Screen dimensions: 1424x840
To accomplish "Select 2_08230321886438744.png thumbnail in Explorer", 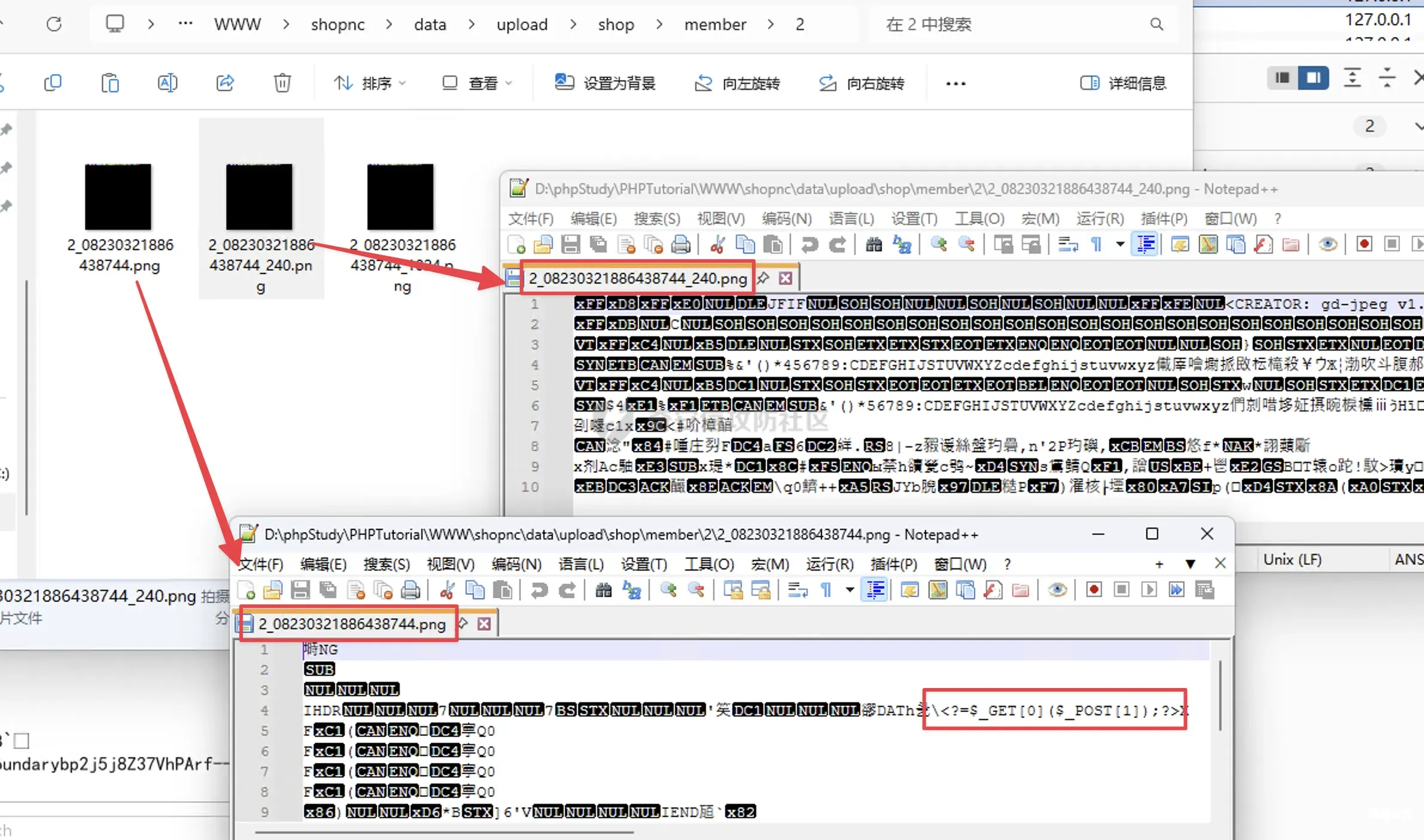I will tap(118, 197).
